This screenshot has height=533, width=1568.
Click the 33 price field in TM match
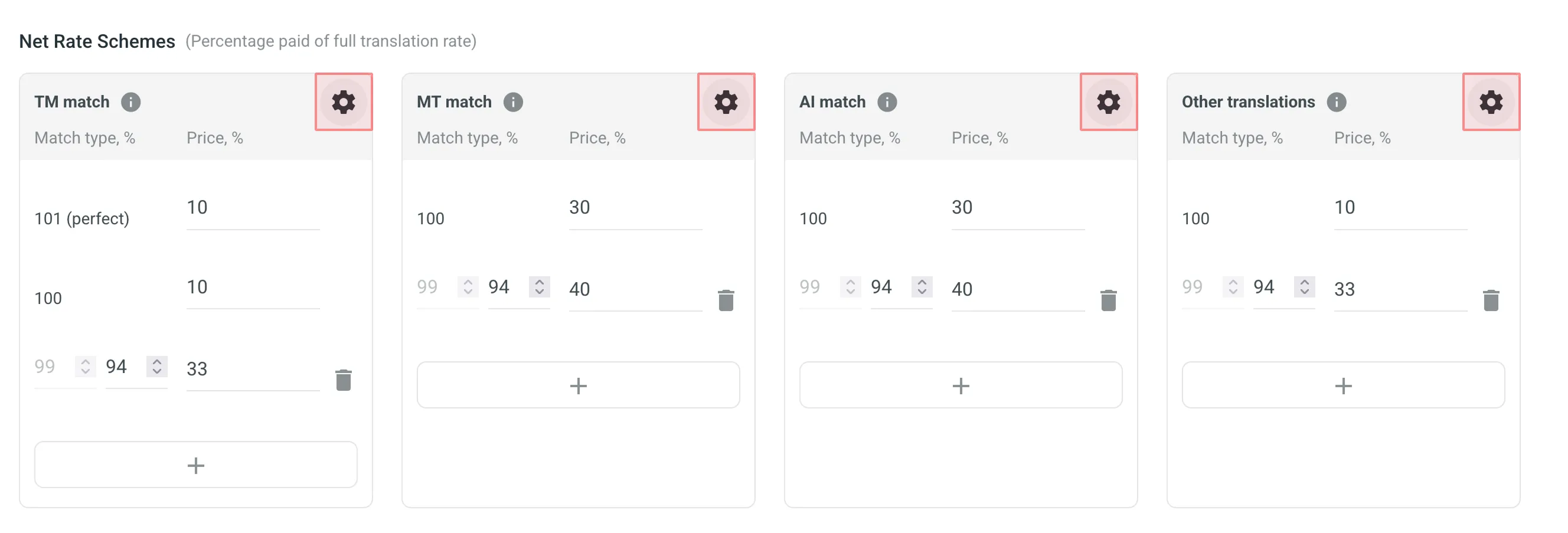pyautogui.click(x=253, y=368)
